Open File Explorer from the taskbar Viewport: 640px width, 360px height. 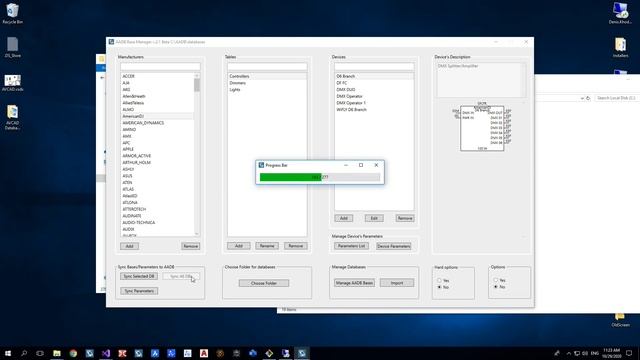[57, 353]
